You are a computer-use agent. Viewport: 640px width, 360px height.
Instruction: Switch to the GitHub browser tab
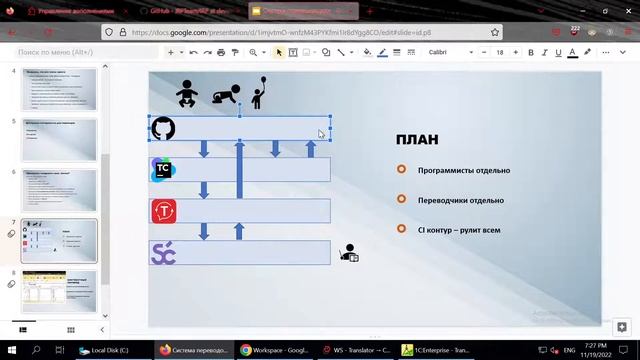[x=189, y=11]
